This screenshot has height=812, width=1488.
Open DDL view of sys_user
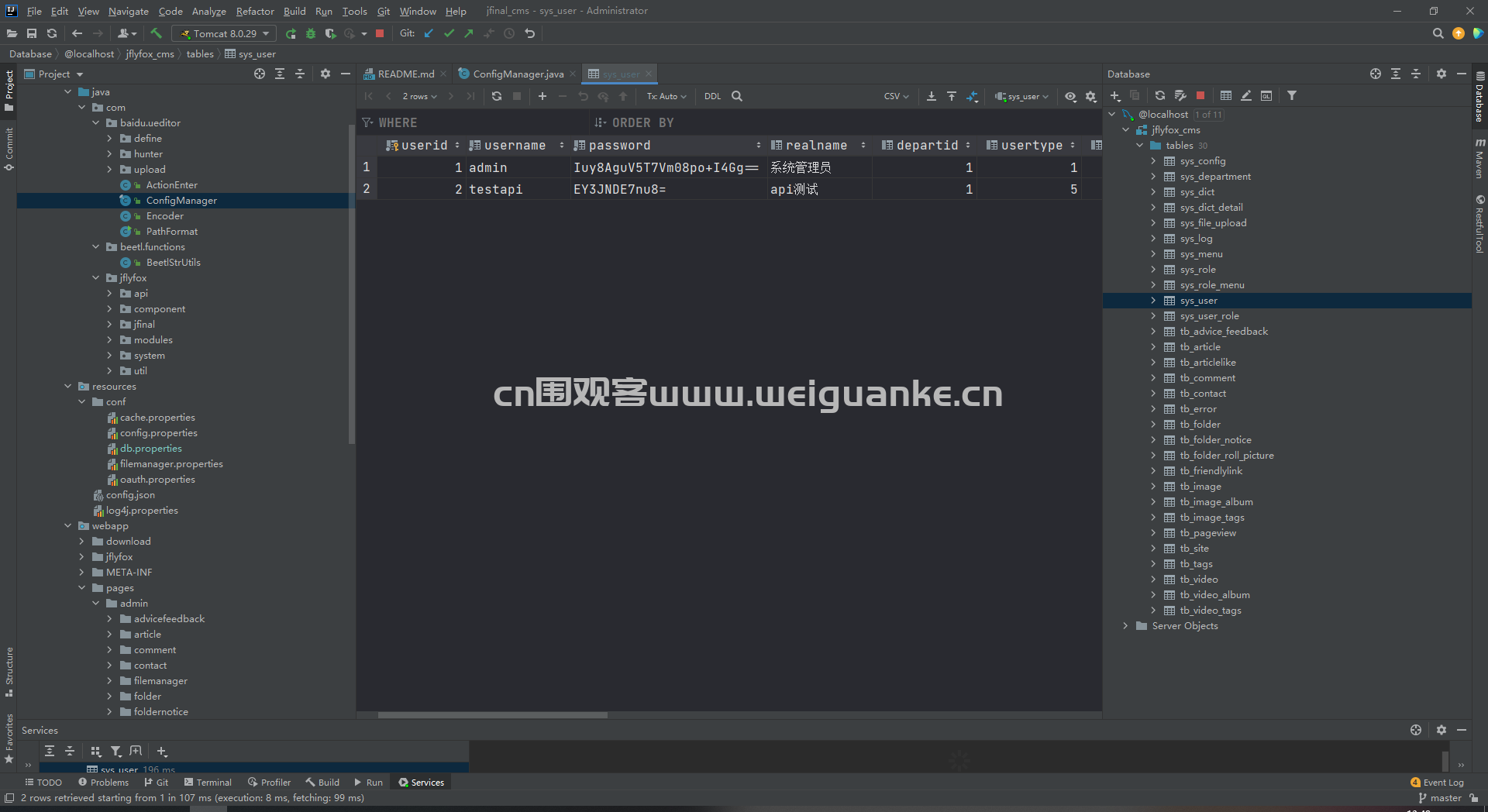click(x=712, y=96)
